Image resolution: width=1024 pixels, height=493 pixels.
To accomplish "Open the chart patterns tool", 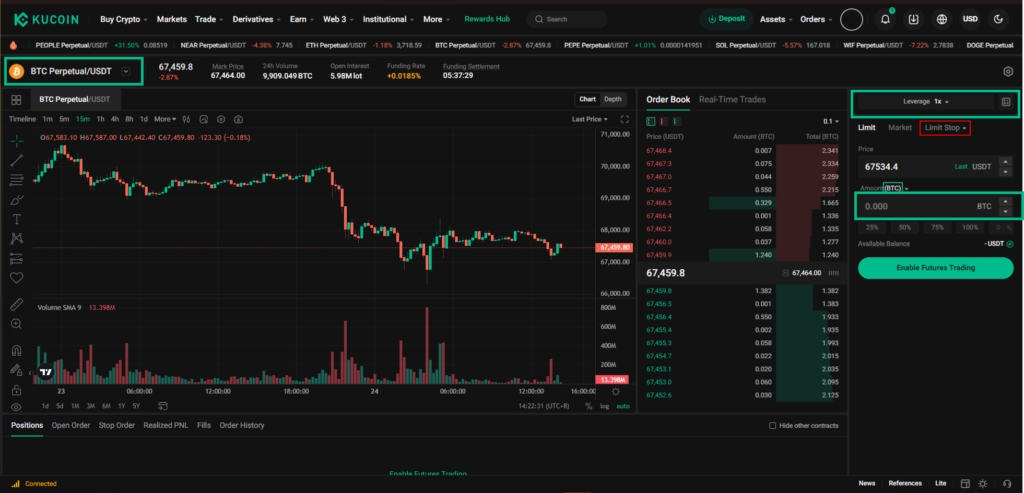I will pyautogui.click(x=16, y=239).
